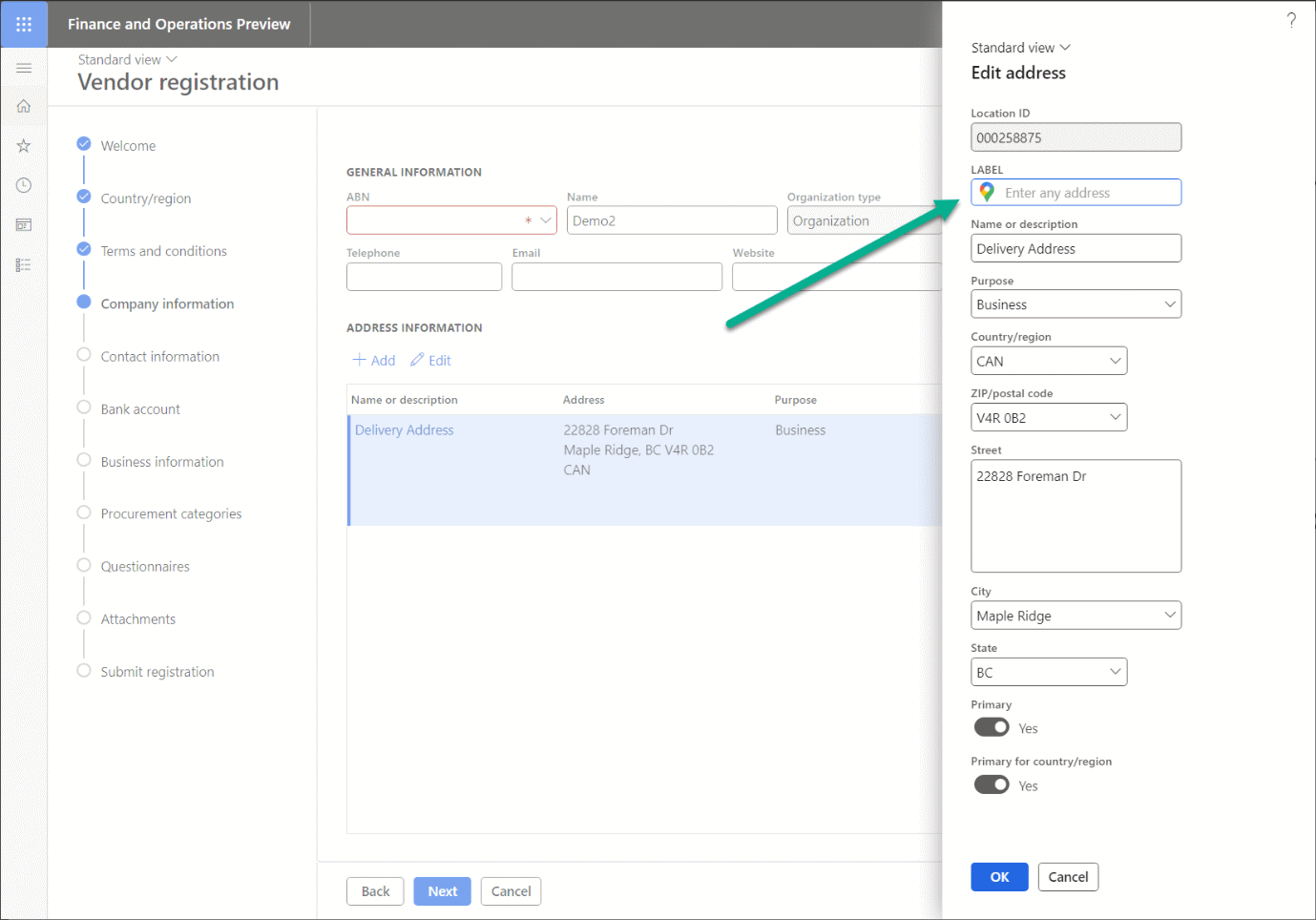Go to Terms and conditions step
This screenshot has width=1316, height=920.
point(163,251)
